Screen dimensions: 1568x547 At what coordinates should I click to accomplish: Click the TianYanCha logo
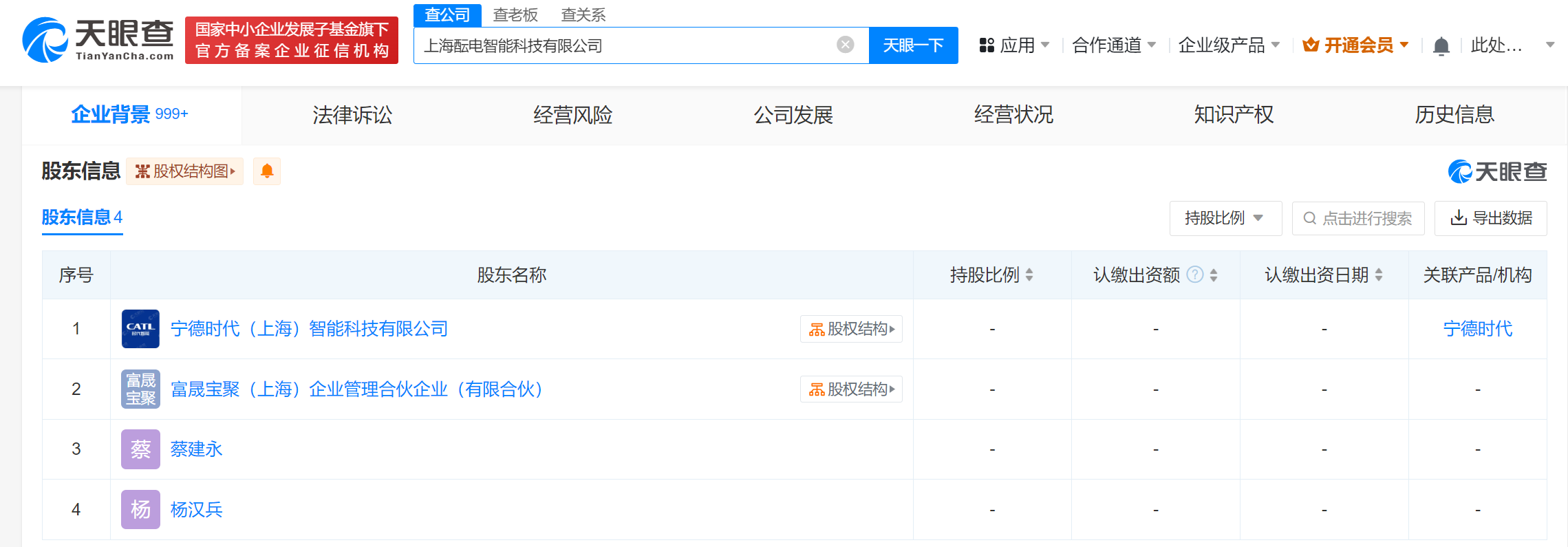point(98,40)
